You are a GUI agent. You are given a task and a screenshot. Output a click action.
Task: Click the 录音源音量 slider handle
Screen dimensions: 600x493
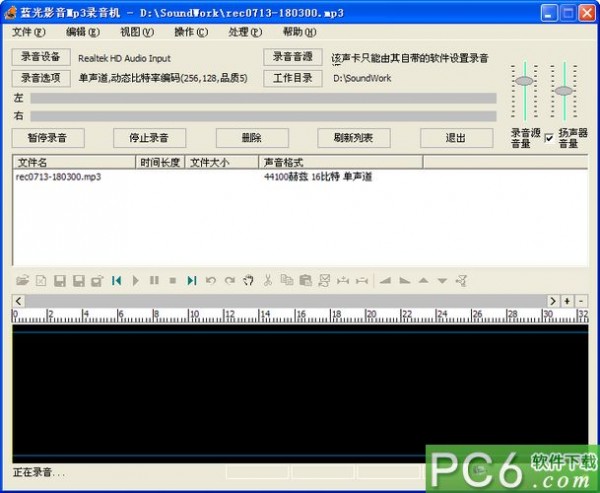(x=524, y=81)
